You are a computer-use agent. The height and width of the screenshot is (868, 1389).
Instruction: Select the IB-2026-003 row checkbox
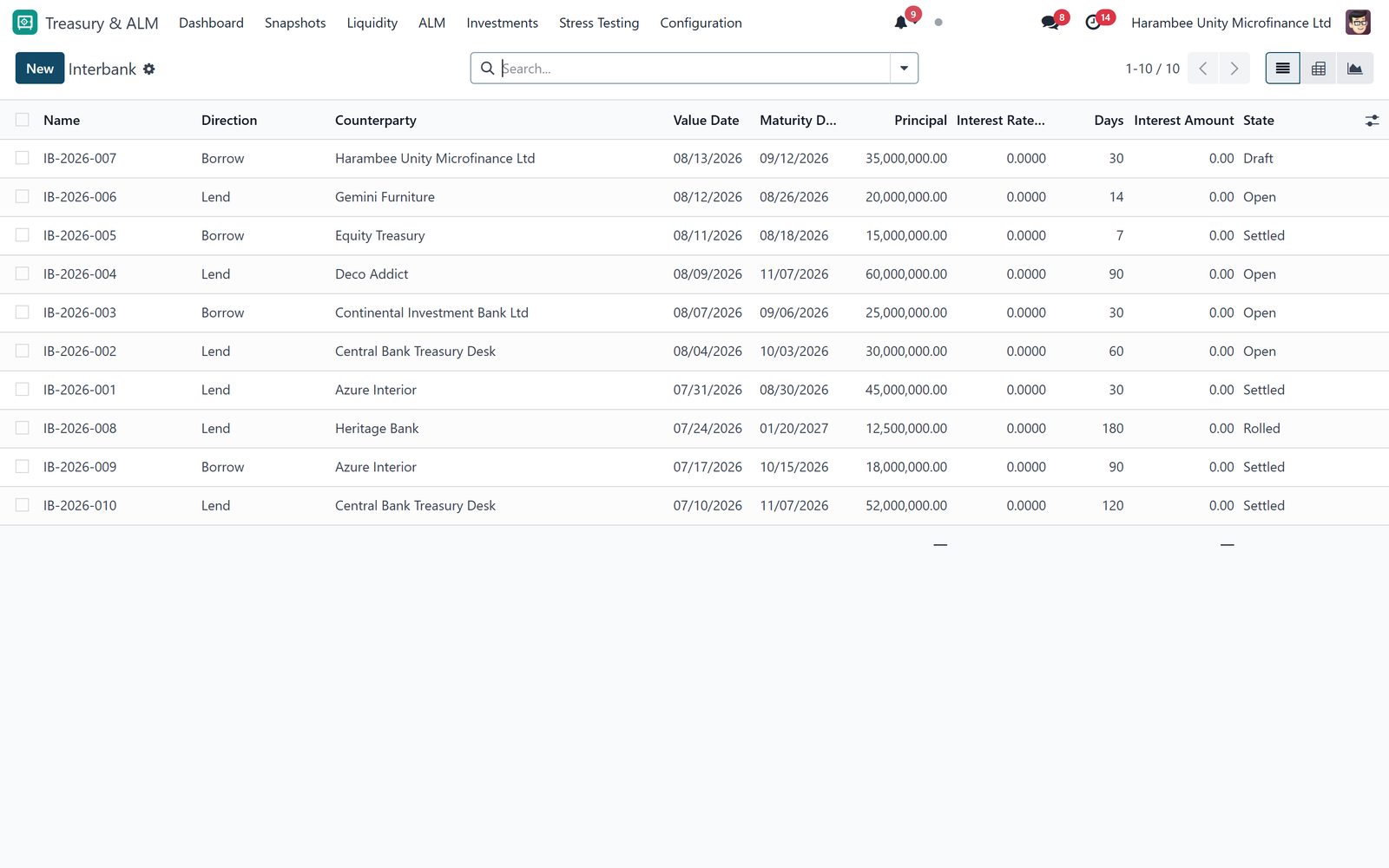[x=23, y=312]
